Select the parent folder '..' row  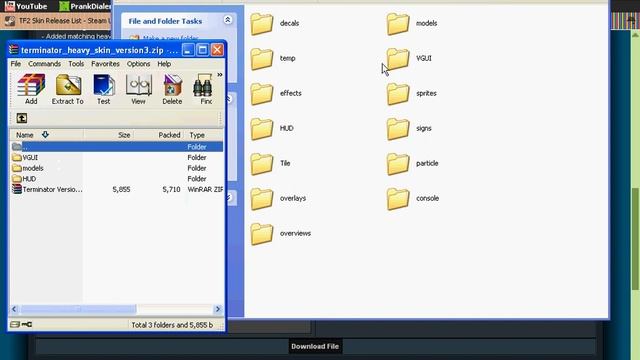point(117,147)
